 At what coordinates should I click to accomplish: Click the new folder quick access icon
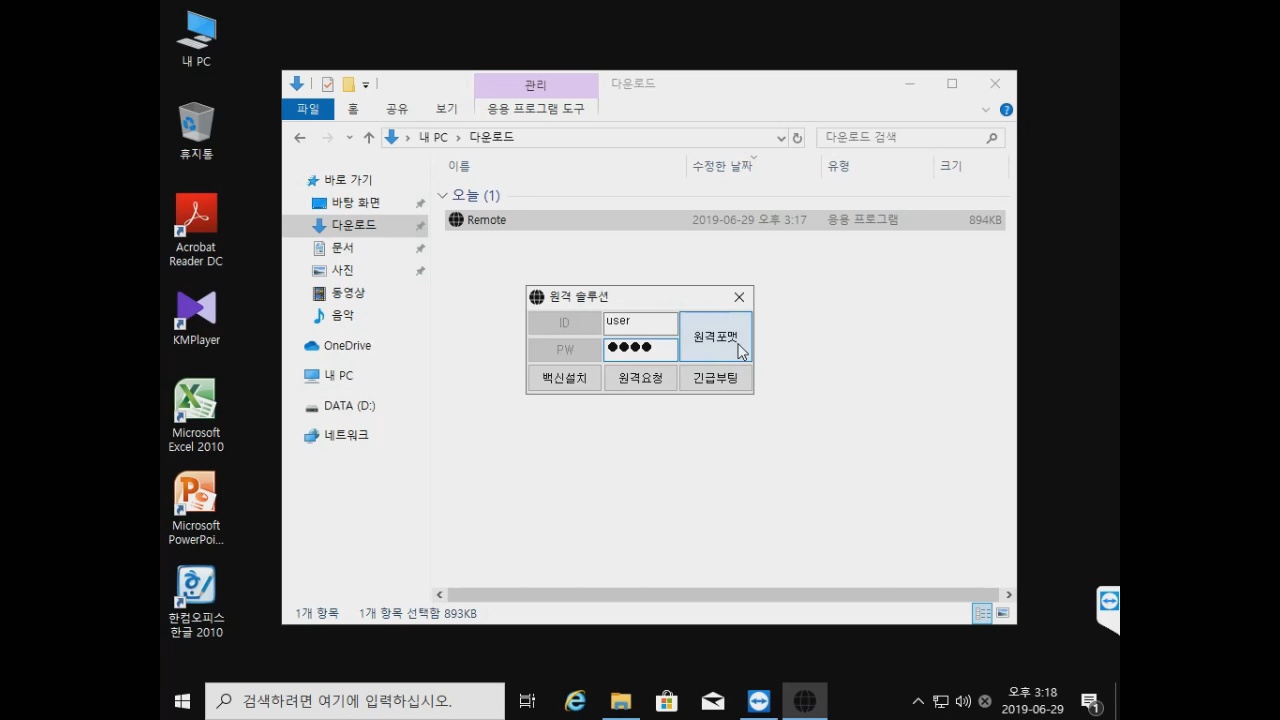349,84
